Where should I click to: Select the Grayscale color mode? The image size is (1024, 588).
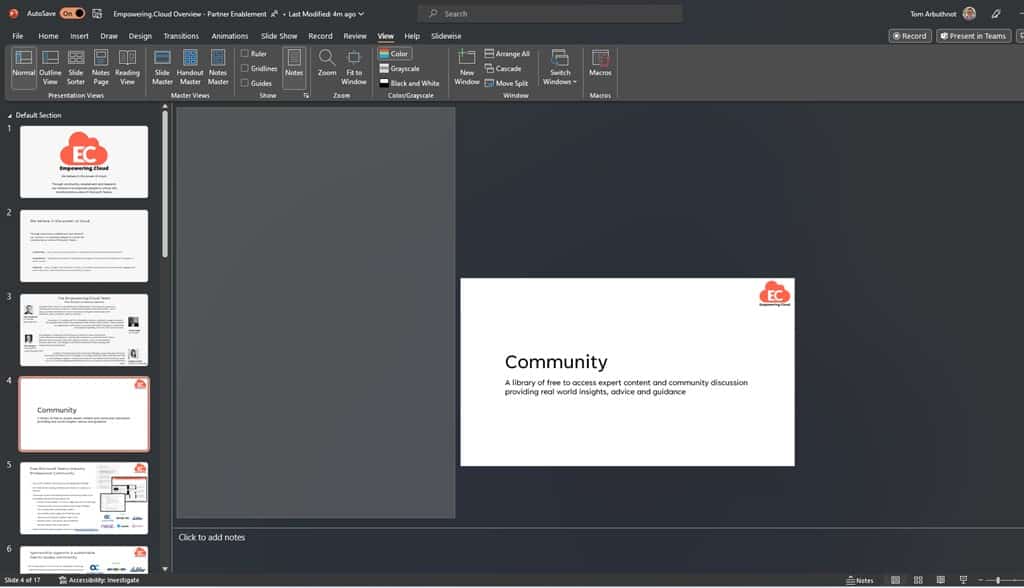click(404, 69)
